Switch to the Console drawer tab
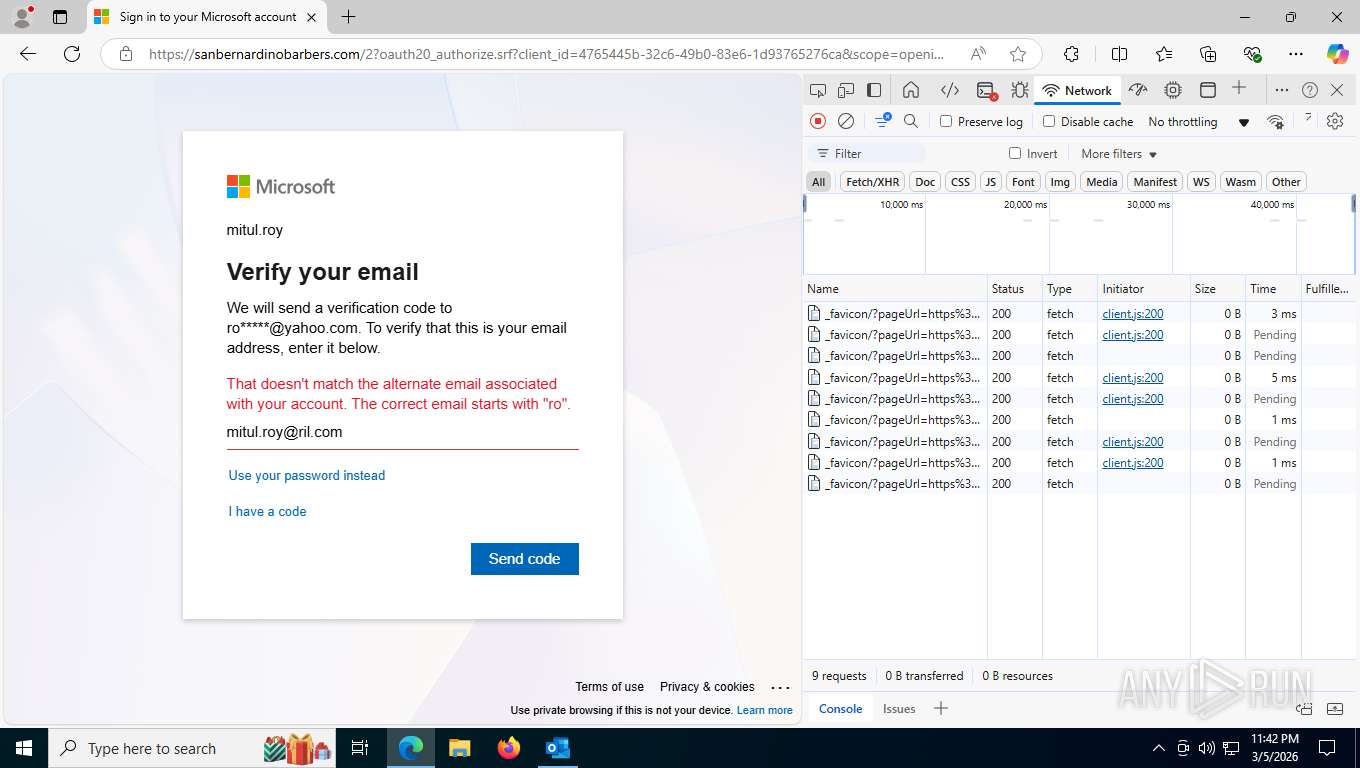 click(840, 708)
